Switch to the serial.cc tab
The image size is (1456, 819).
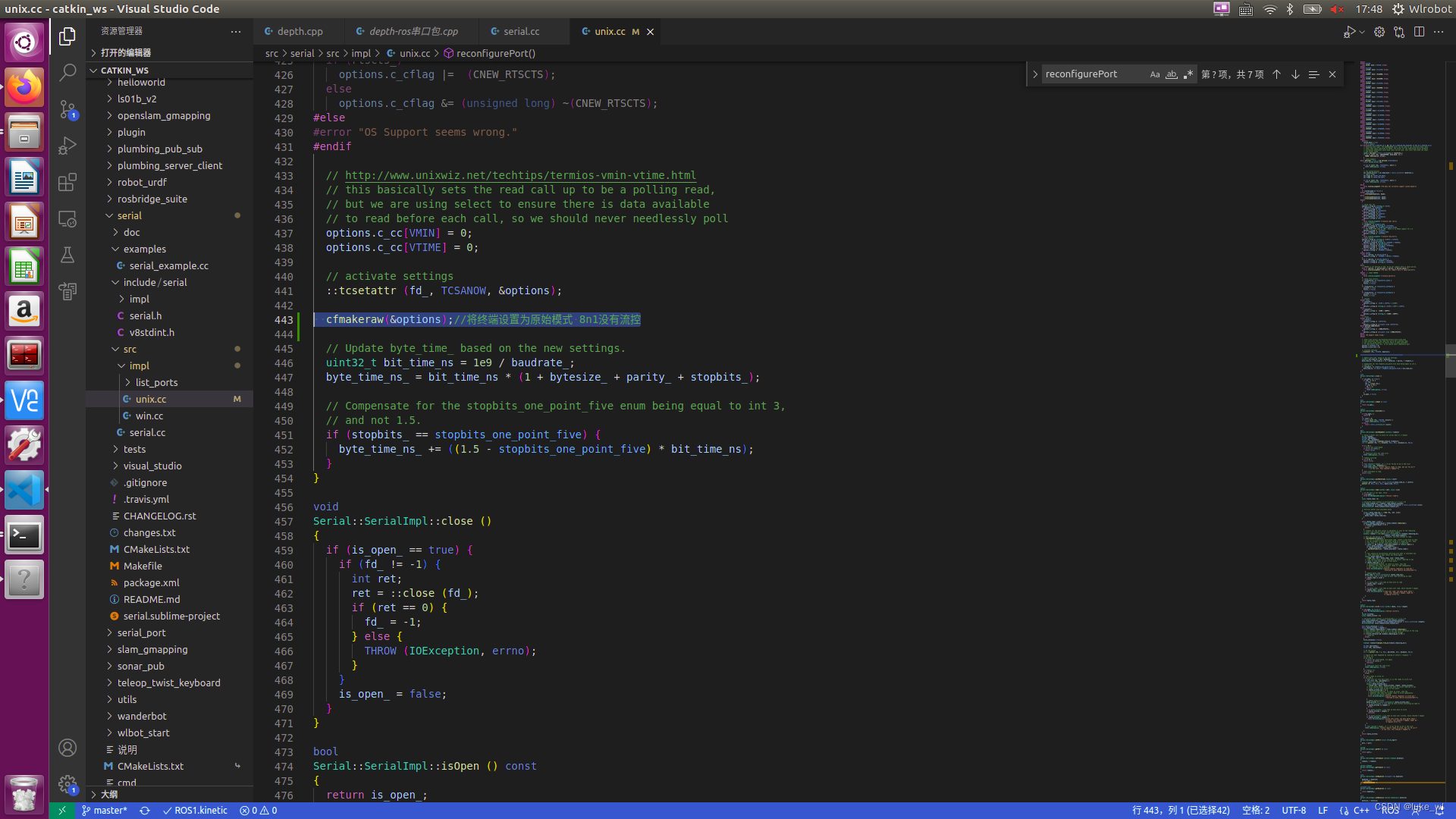click(521, 32)
